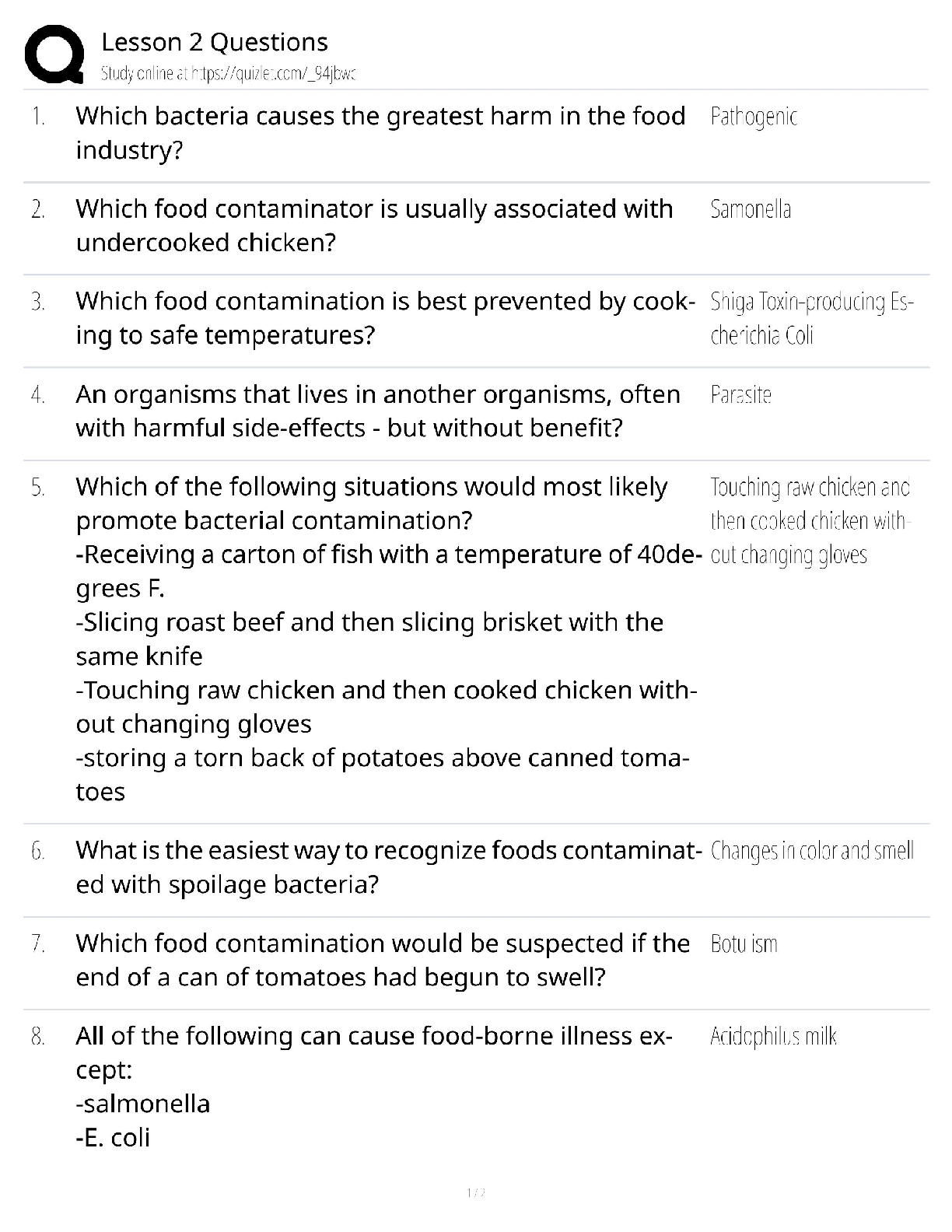This screenshot has height=1232, width=952.
Task: Select the Shiga Toxin-producing Escherichia Coli answer
Action: pos(811,318)
